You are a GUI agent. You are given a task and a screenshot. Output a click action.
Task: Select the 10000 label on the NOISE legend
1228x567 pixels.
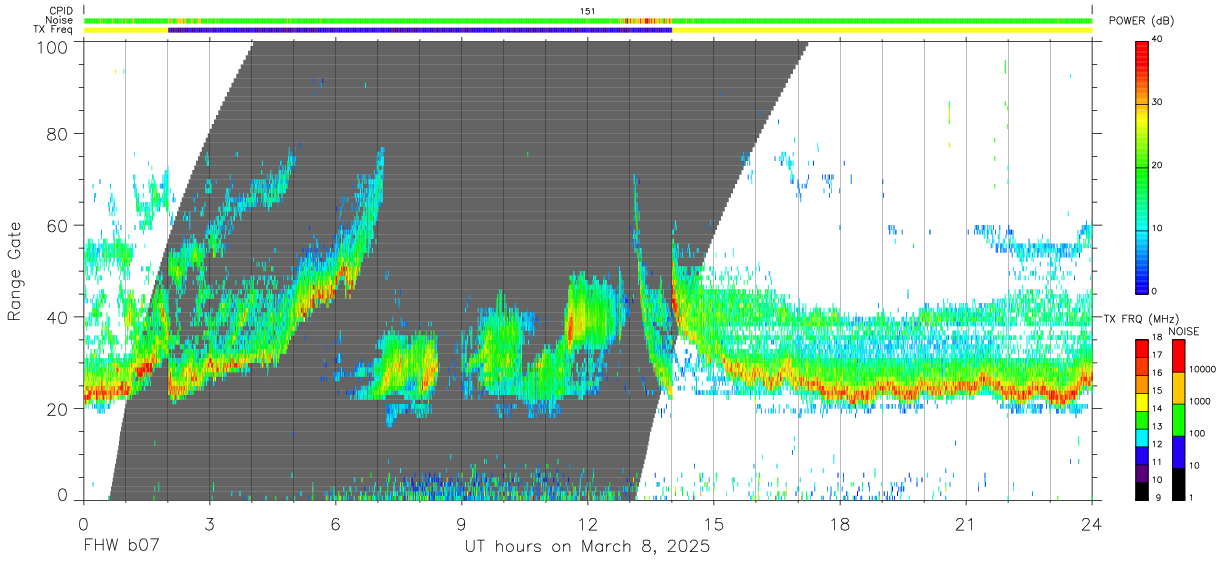(x=1201, y=370)
